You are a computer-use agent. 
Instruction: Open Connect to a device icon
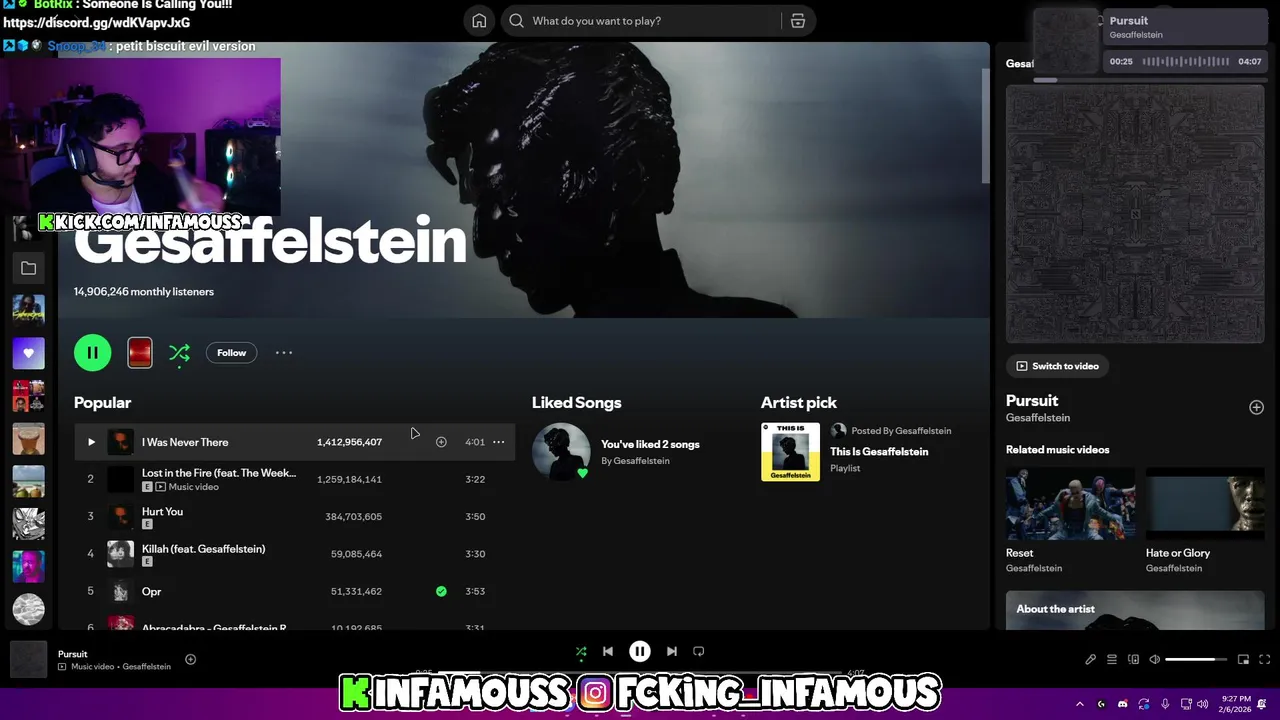point(1133,659)
